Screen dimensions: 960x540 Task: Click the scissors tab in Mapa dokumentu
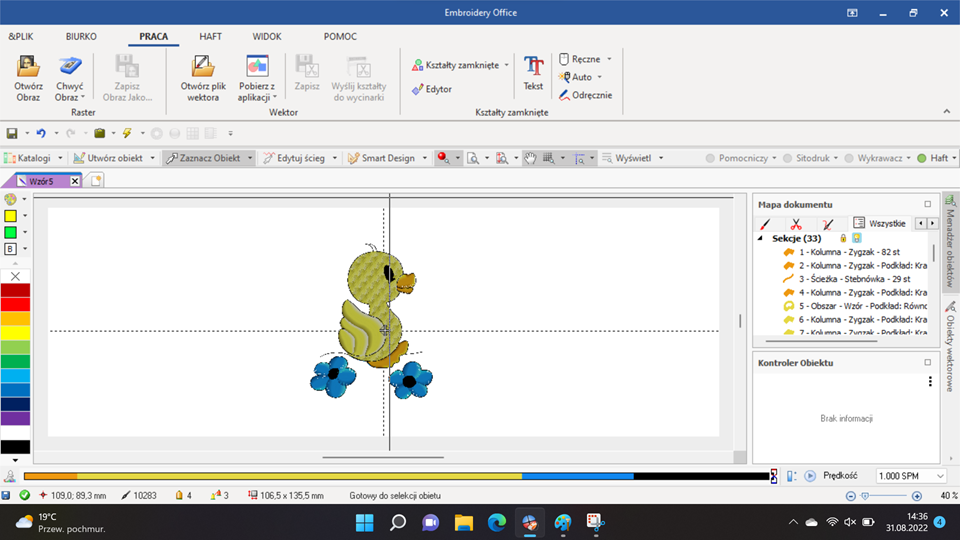coord(796,224)
